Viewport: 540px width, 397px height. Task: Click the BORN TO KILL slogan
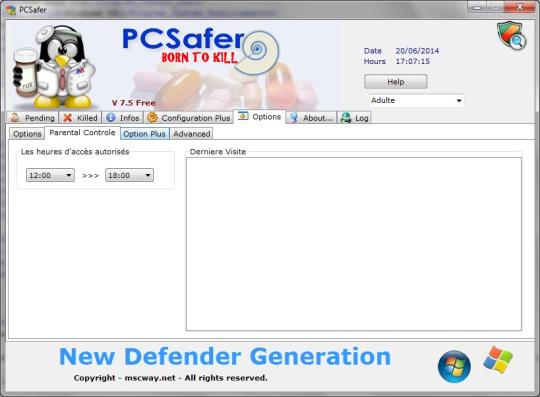(199, 57)
